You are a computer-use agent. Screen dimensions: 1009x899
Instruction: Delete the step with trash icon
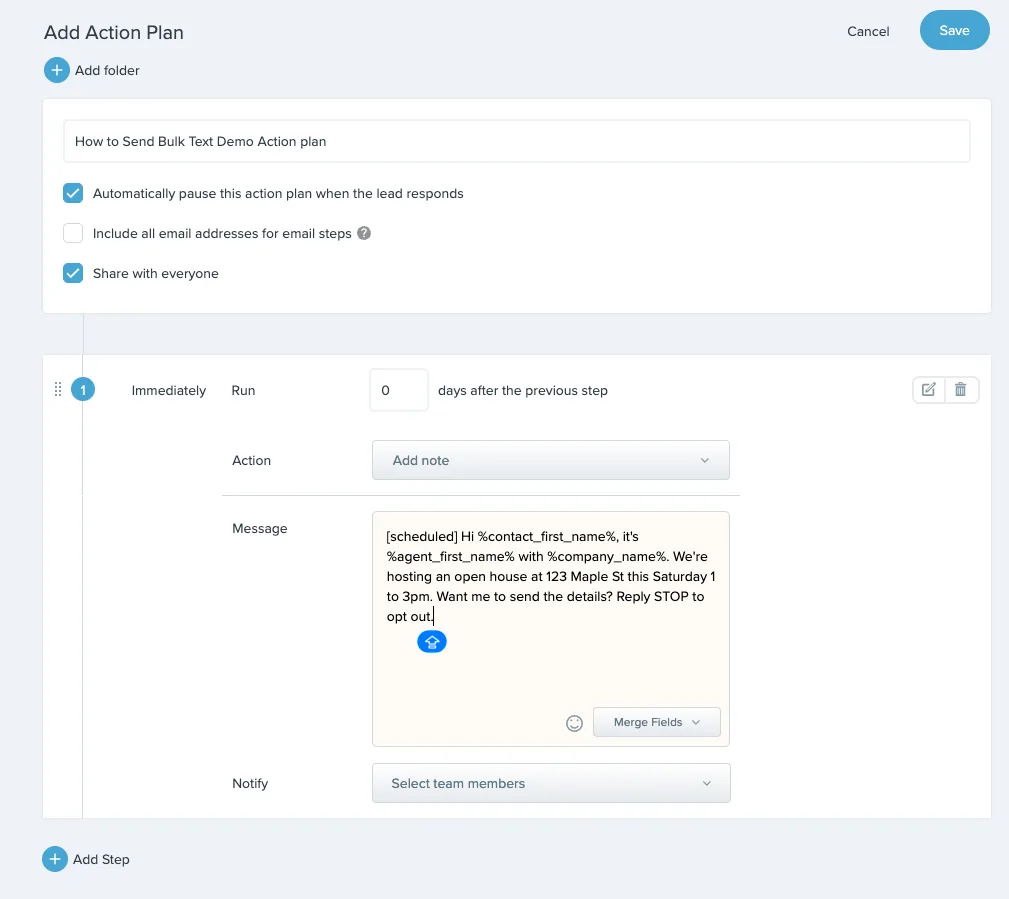961,389
